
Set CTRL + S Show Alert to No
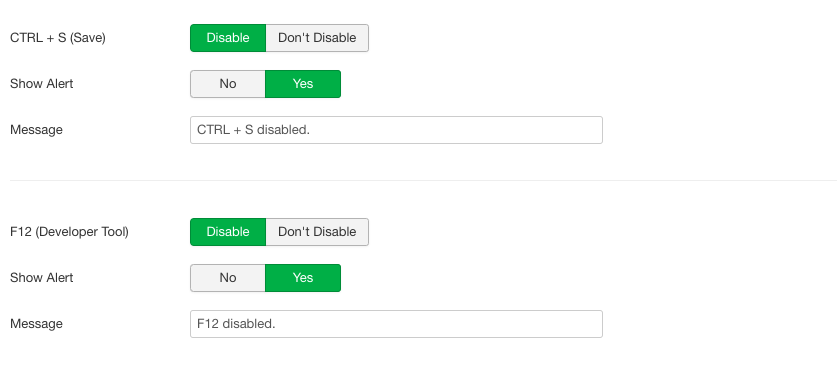228,84
